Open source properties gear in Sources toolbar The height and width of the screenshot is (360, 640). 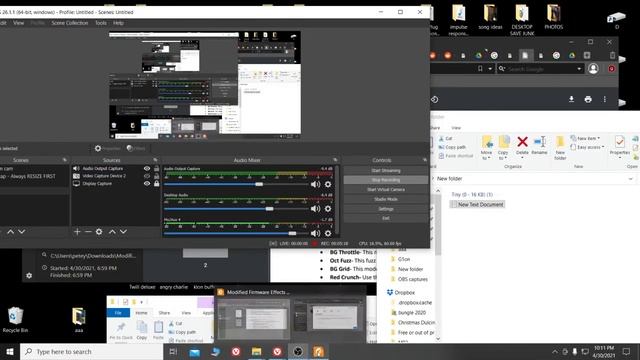(x=99, y=231)
